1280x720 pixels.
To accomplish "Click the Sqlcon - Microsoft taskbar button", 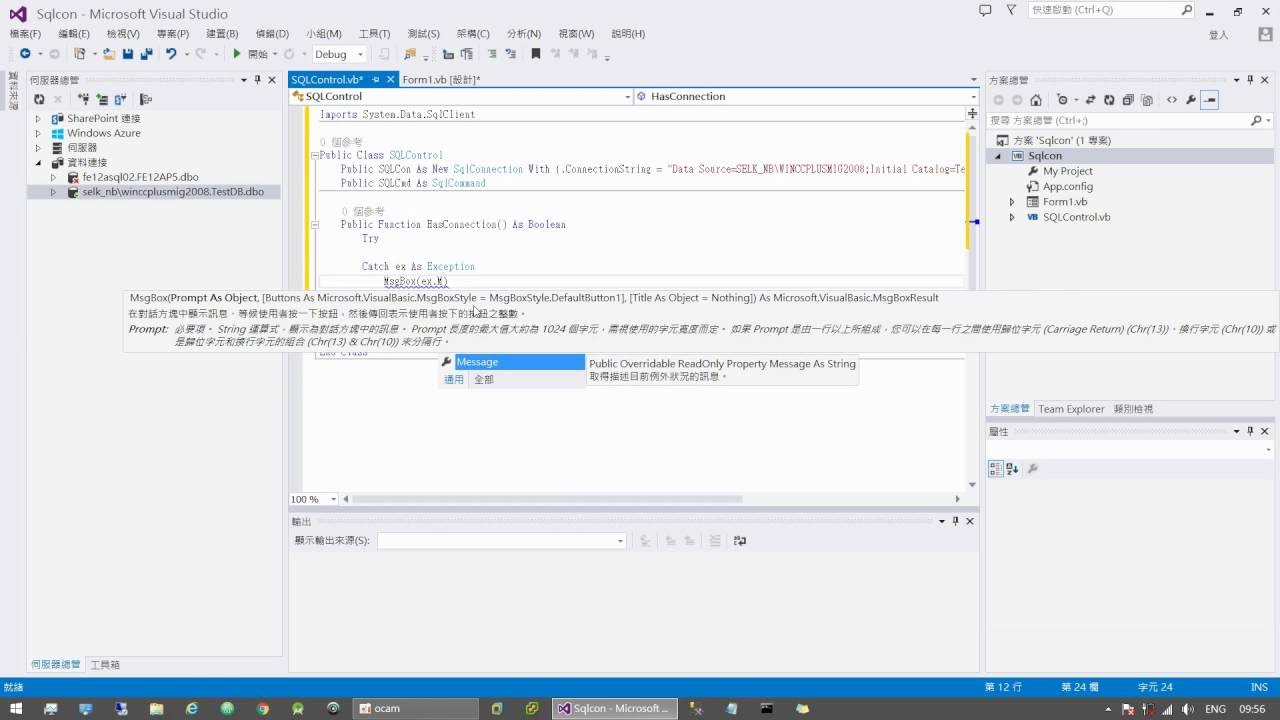I will coord(614,708).
